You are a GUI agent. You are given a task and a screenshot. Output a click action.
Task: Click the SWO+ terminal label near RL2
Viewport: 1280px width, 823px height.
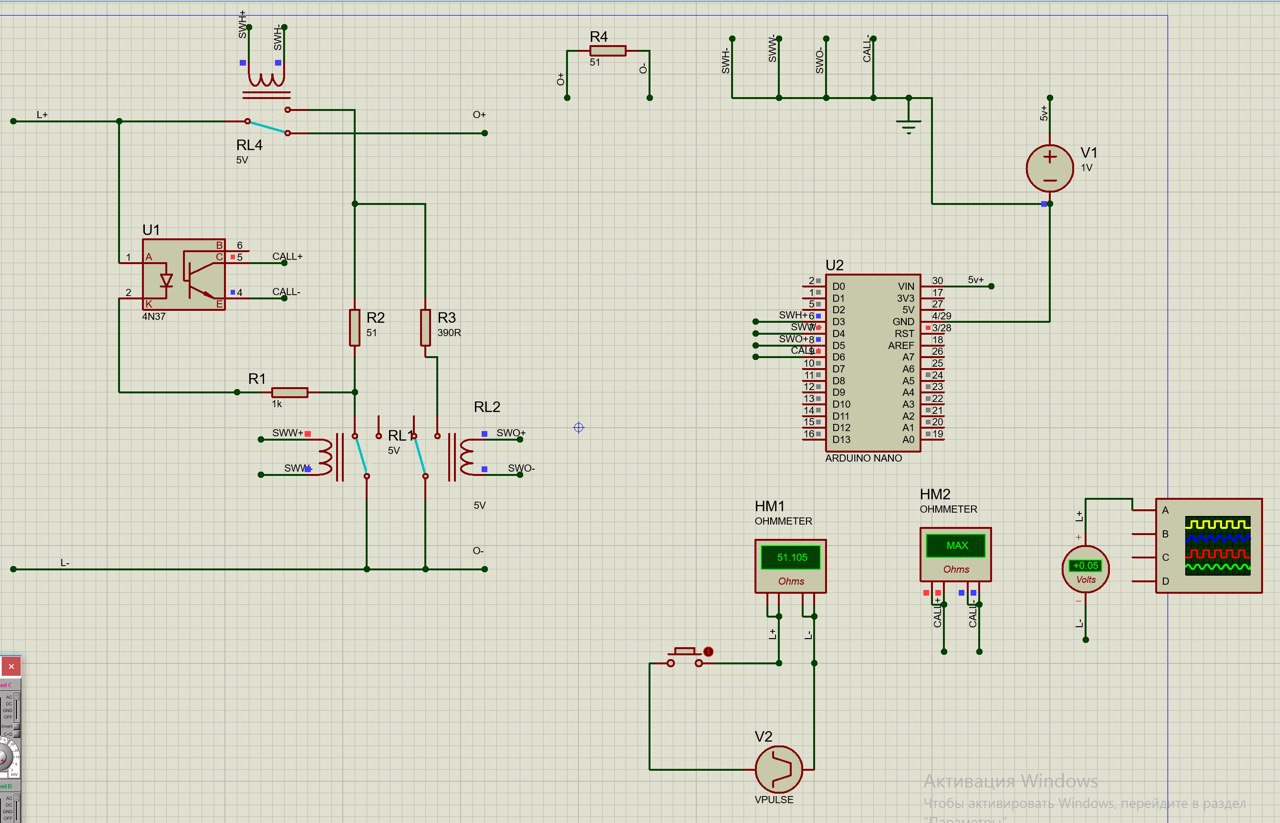click(511, 433)
